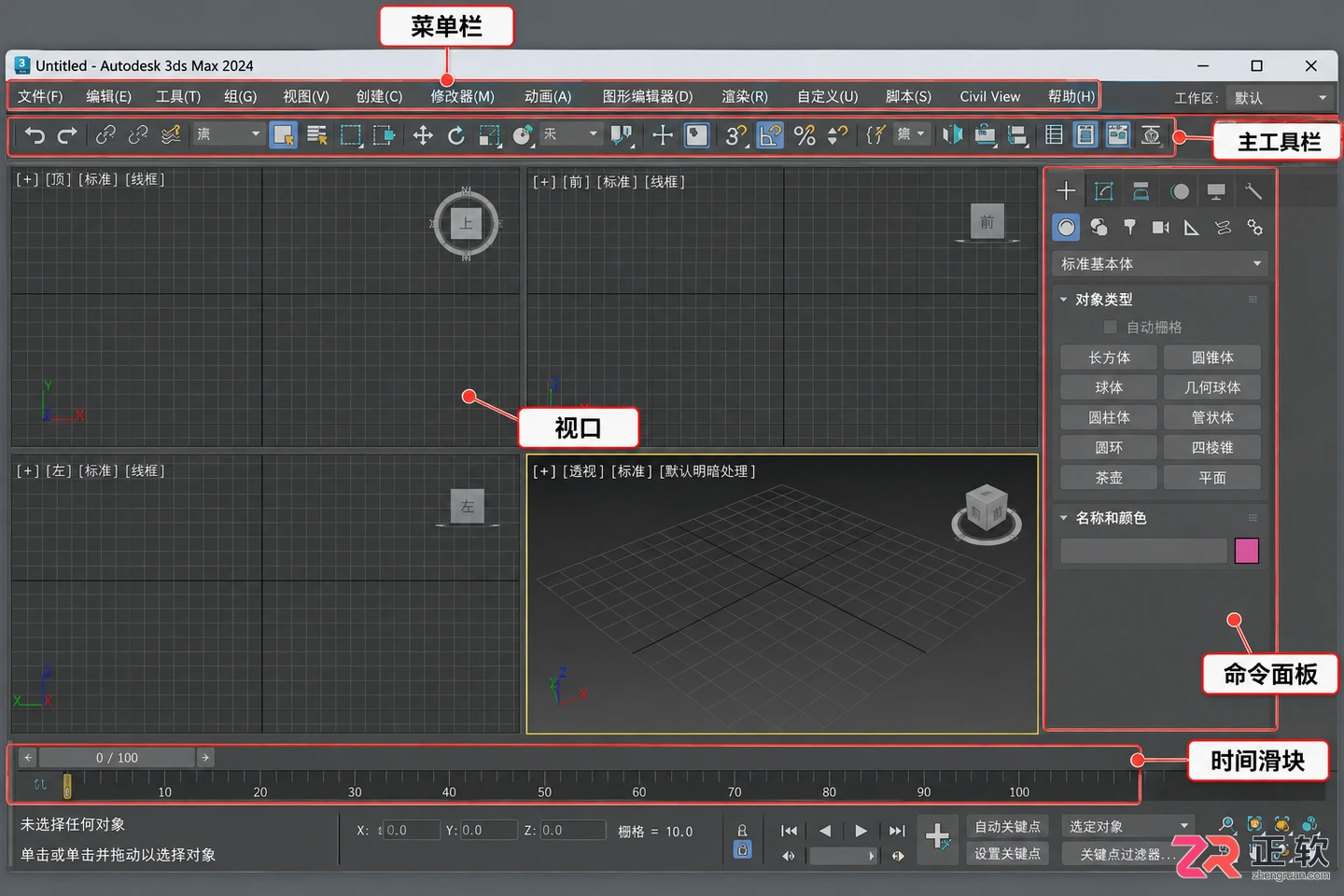Toggle the 3D snaps button
The height and width of the screenshot is (896, 1344).
click(x=735, y=135)
